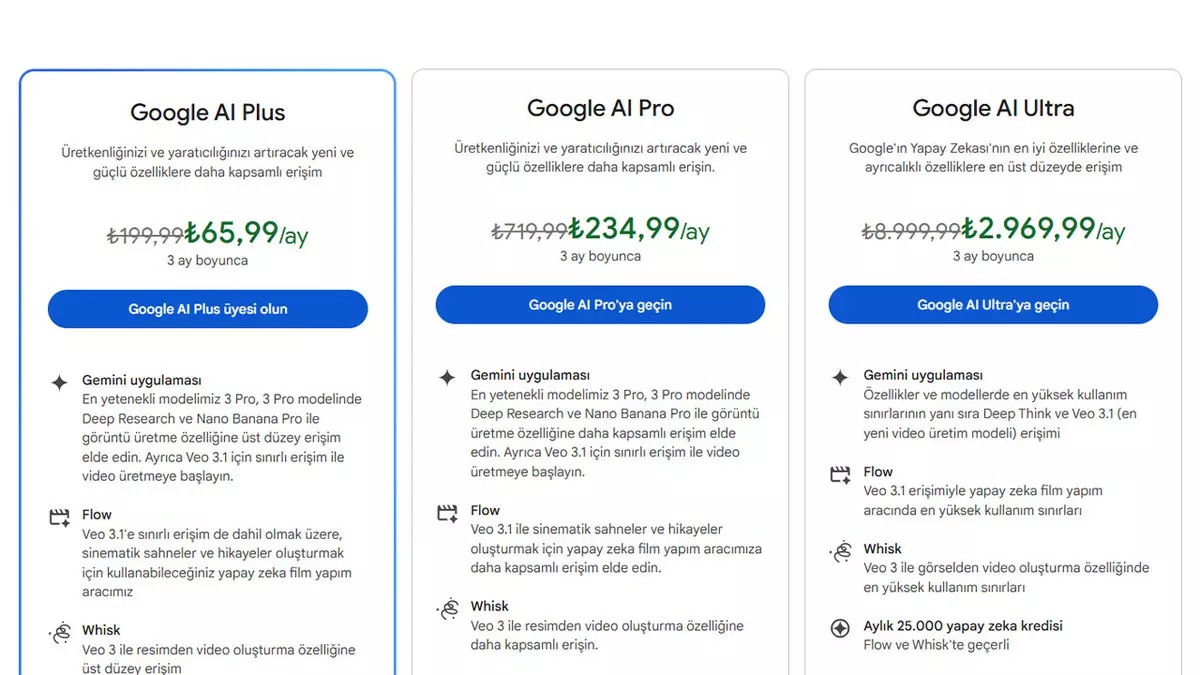Screen dimensions: 1200x675
Task: Click the yapay zeka kredisi circle icon
Action: click(840, 627)
